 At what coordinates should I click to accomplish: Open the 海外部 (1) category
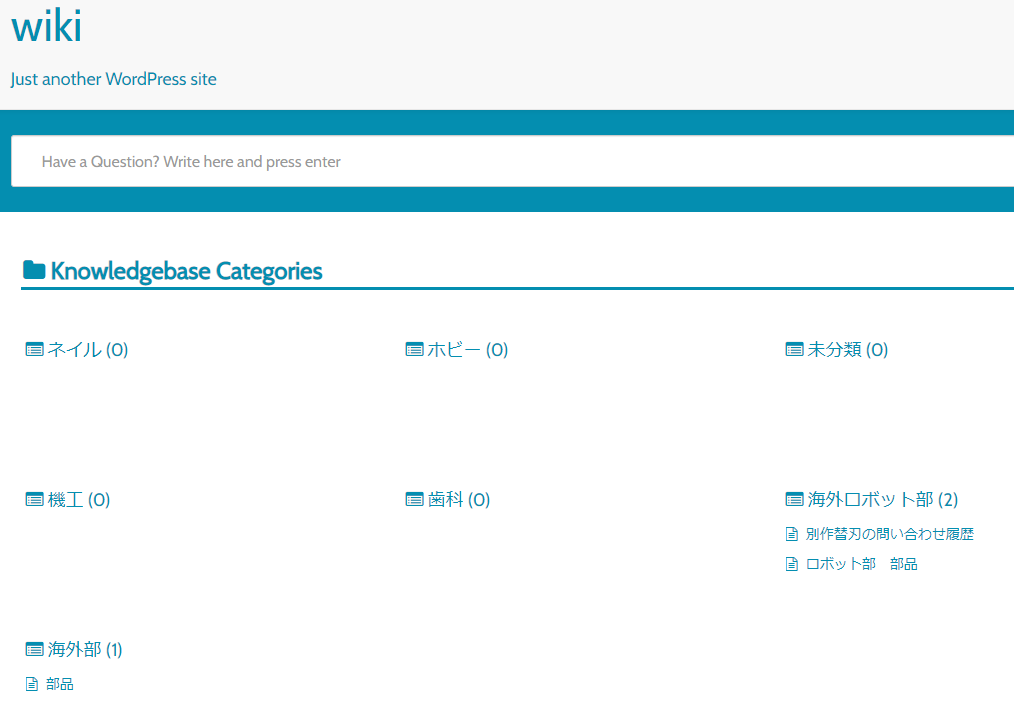[85, 650]
